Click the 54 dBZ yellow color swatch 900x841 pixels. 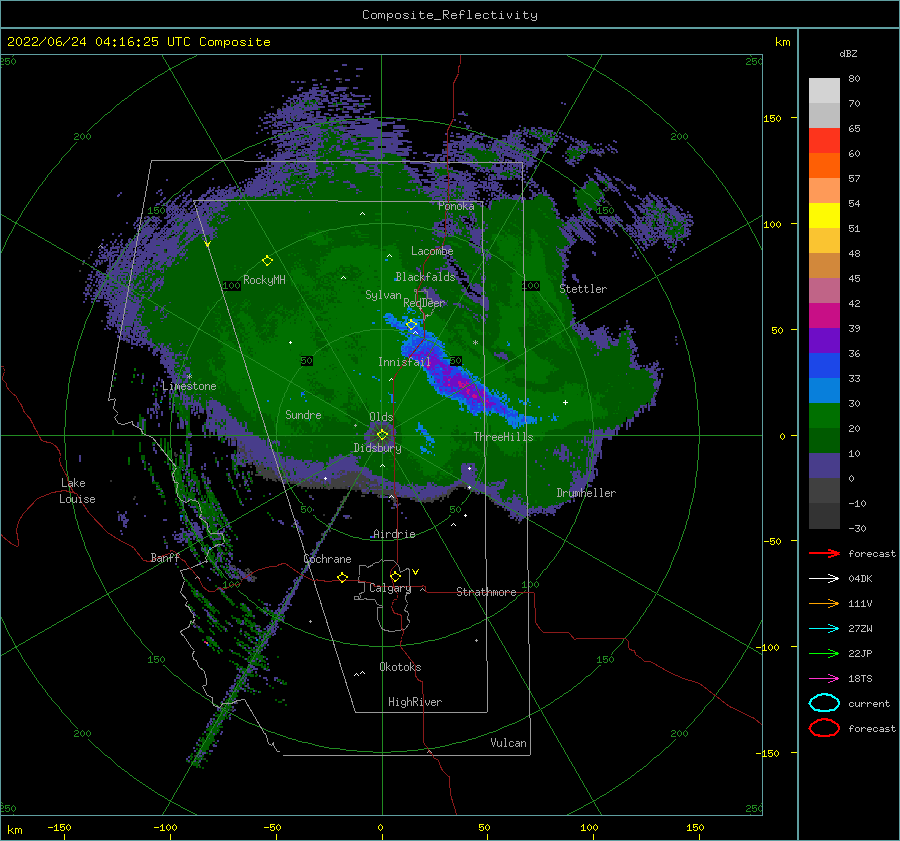[824, 215]
